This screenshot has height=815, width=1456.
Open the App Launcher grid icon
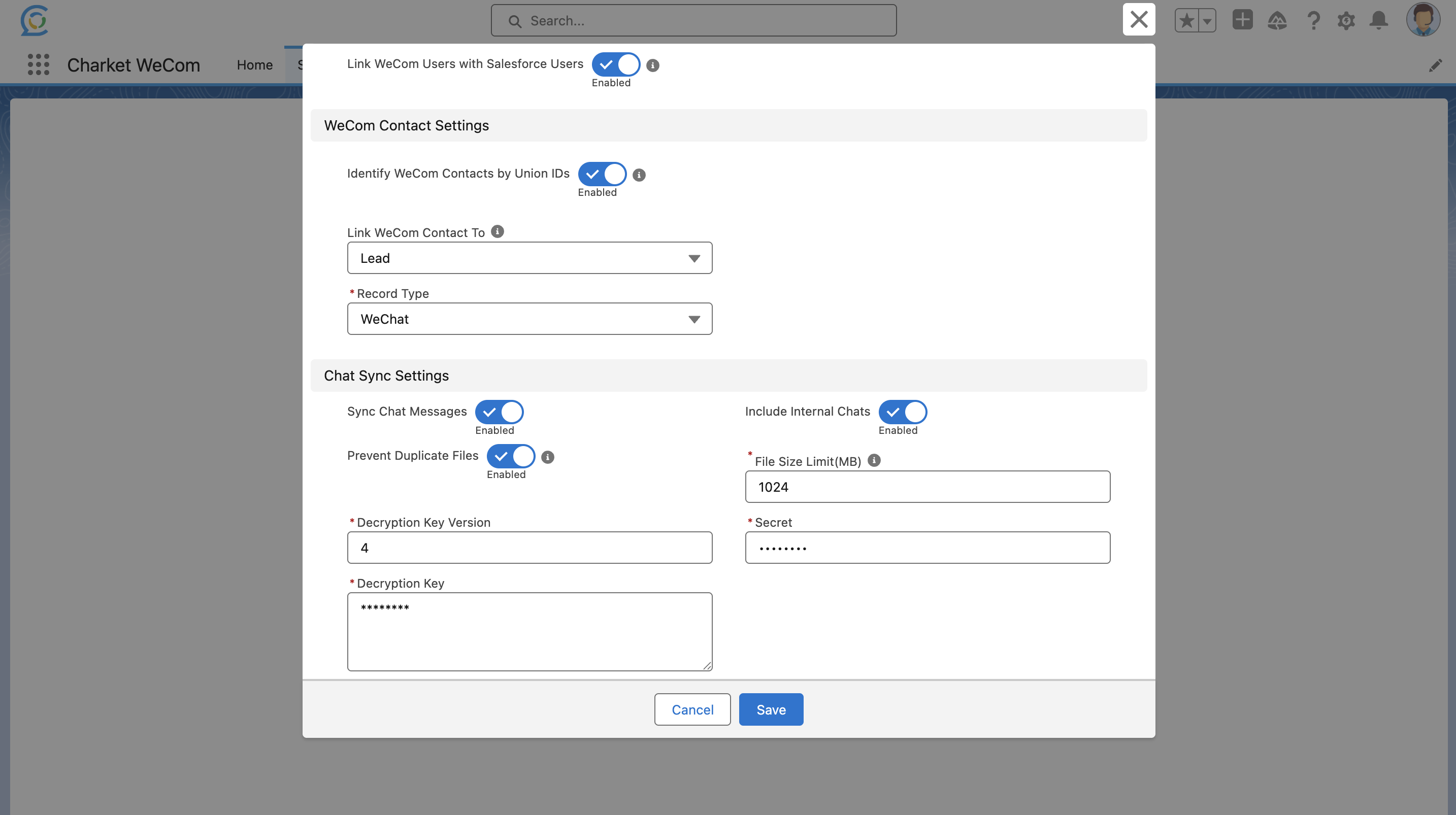(x=39, y=64)
